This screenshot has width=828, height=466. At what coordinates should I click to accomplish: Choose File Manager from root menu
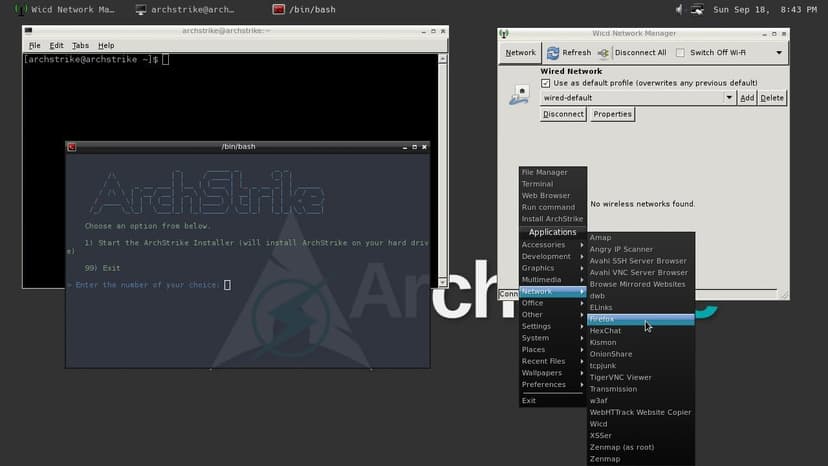click(x=553, y=172)
